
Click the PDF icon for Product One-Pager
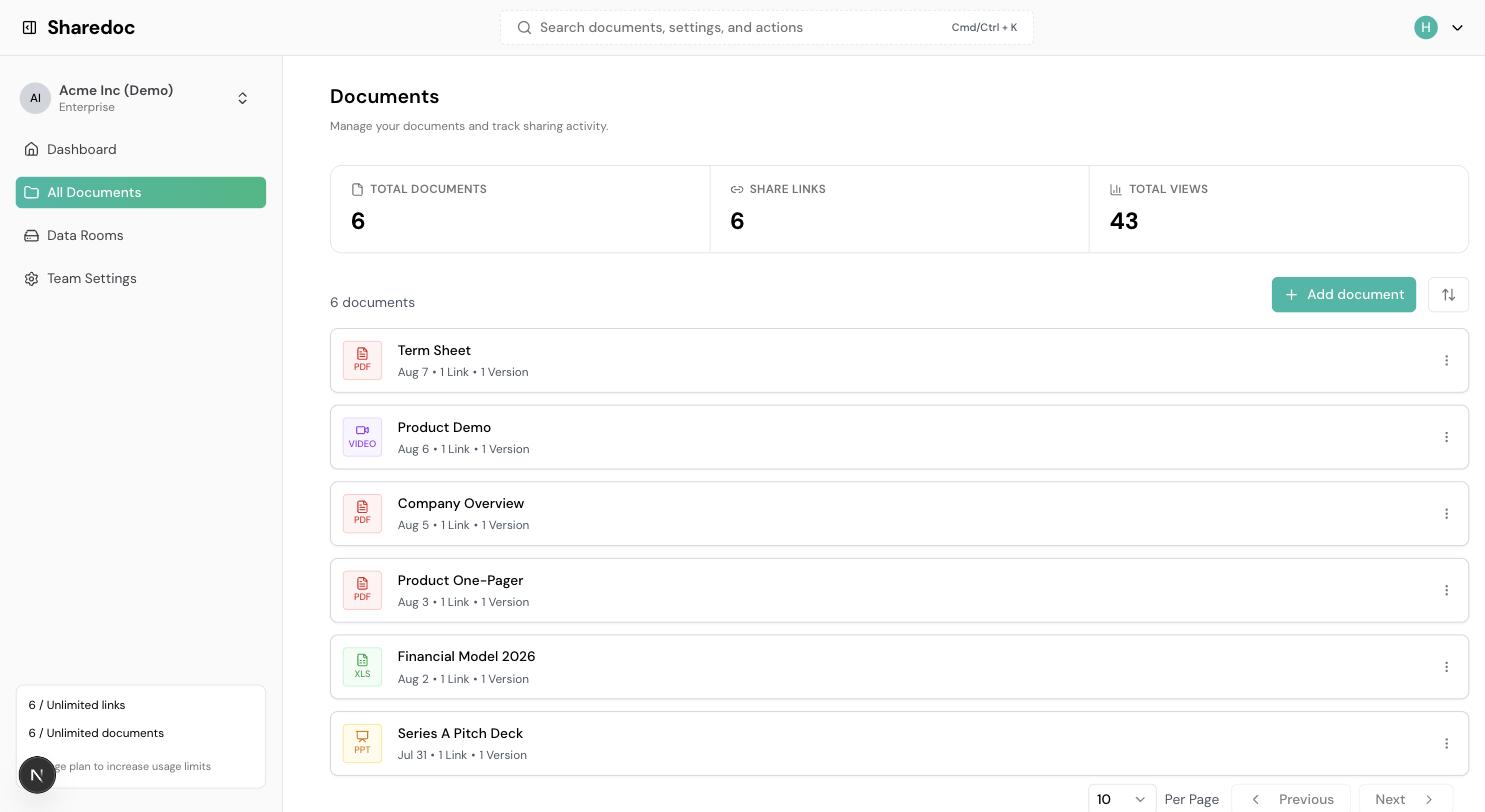[x=362, y=590]
